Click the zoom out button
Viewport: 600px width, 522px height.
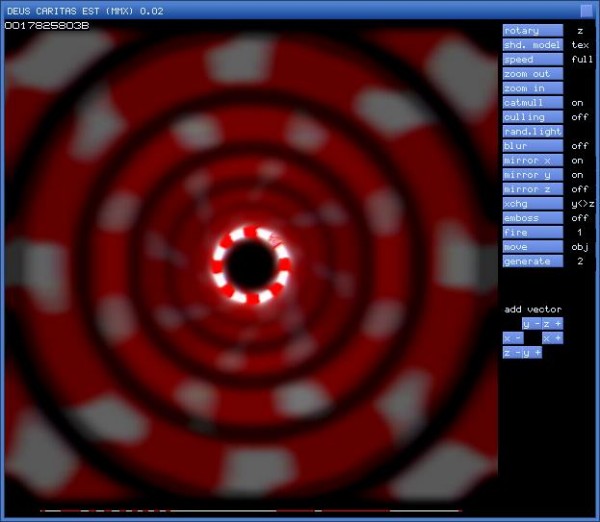(532, 74)
